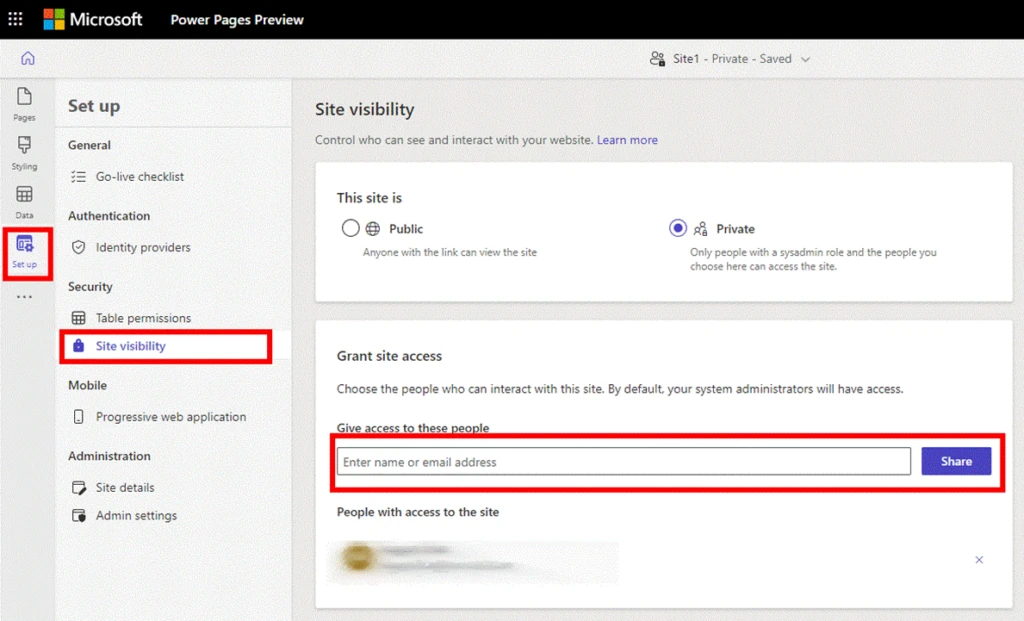Open the Styling workspace
The image size is (1024, 621).
tap(24, 152)
